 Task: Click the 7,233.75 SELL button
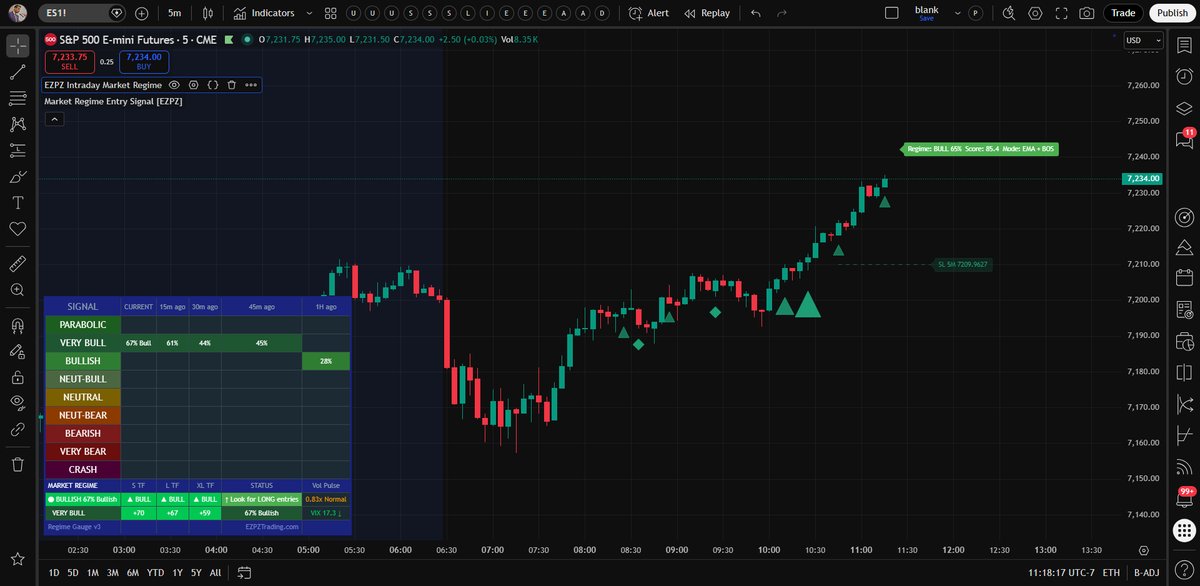pos(69,62)
